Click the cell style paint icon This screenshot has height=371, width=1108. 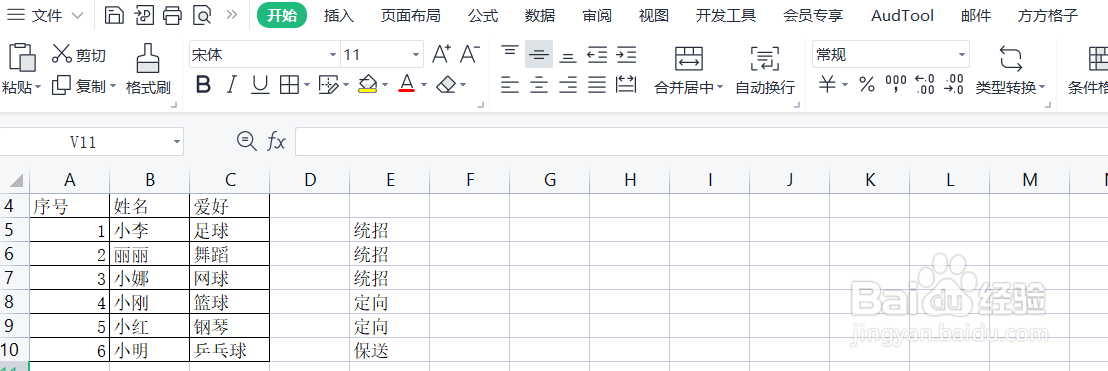pyautogui.click(x=329, y=86)
